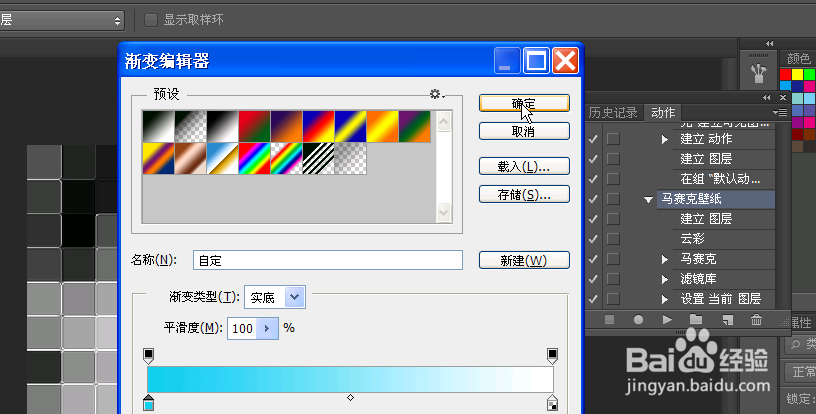
Task: Choose the orange-yellow-orange gradient preset
Action: [x=382, y=126]
